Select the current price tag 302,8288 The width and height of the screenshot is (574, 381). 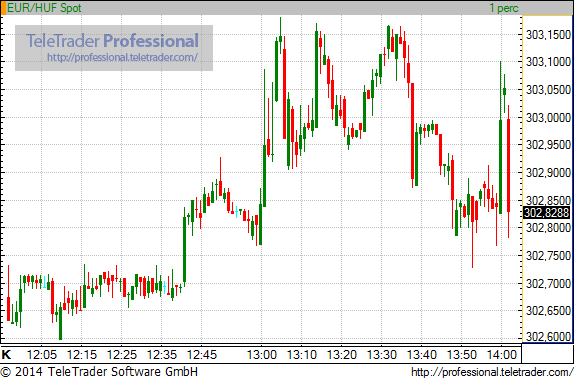point(547,212)
